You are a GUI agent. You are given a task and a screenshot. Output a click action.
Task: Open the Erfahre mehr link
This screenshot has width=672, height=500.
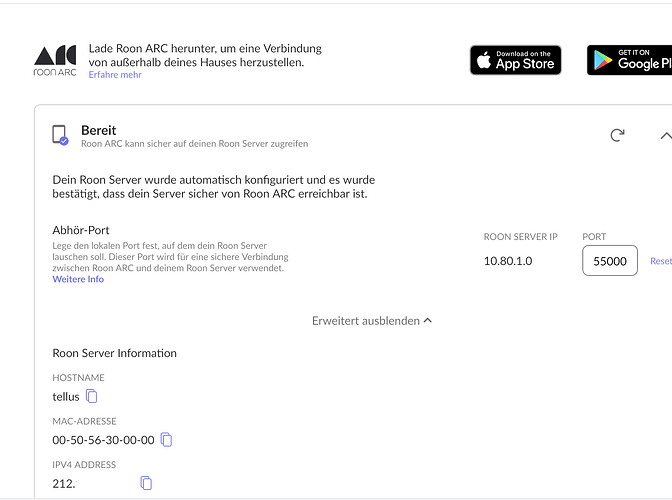pos(114,75)
